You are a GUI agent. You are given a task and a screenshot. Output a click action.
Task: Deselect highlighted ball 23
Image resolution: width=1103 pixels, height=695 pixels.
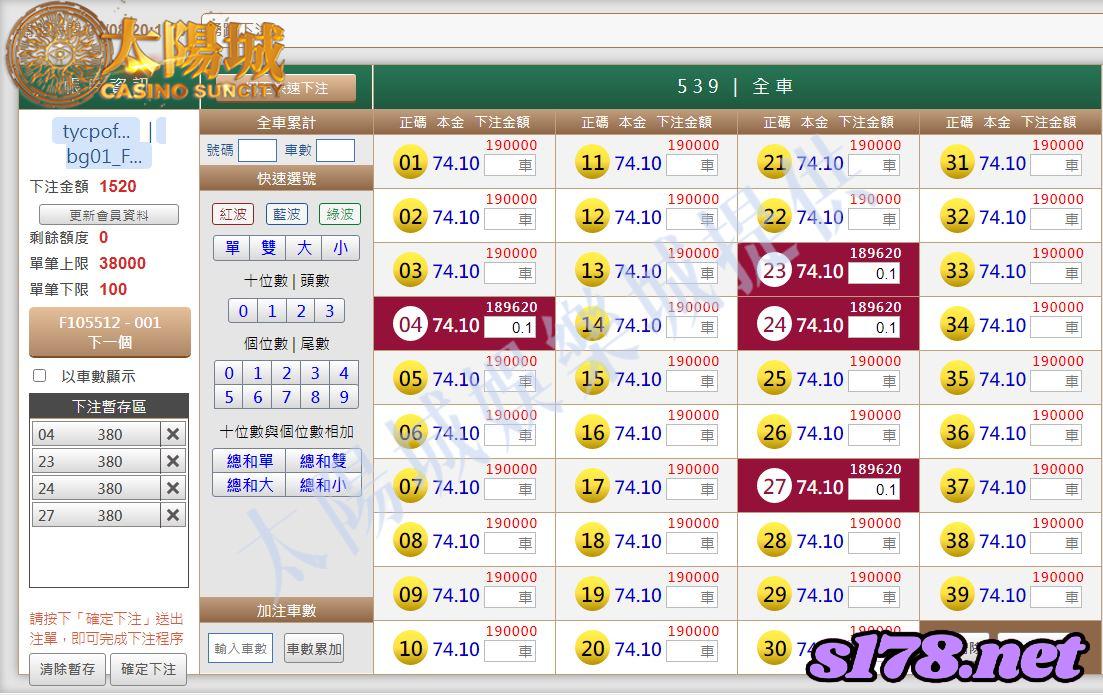point(774,271)
